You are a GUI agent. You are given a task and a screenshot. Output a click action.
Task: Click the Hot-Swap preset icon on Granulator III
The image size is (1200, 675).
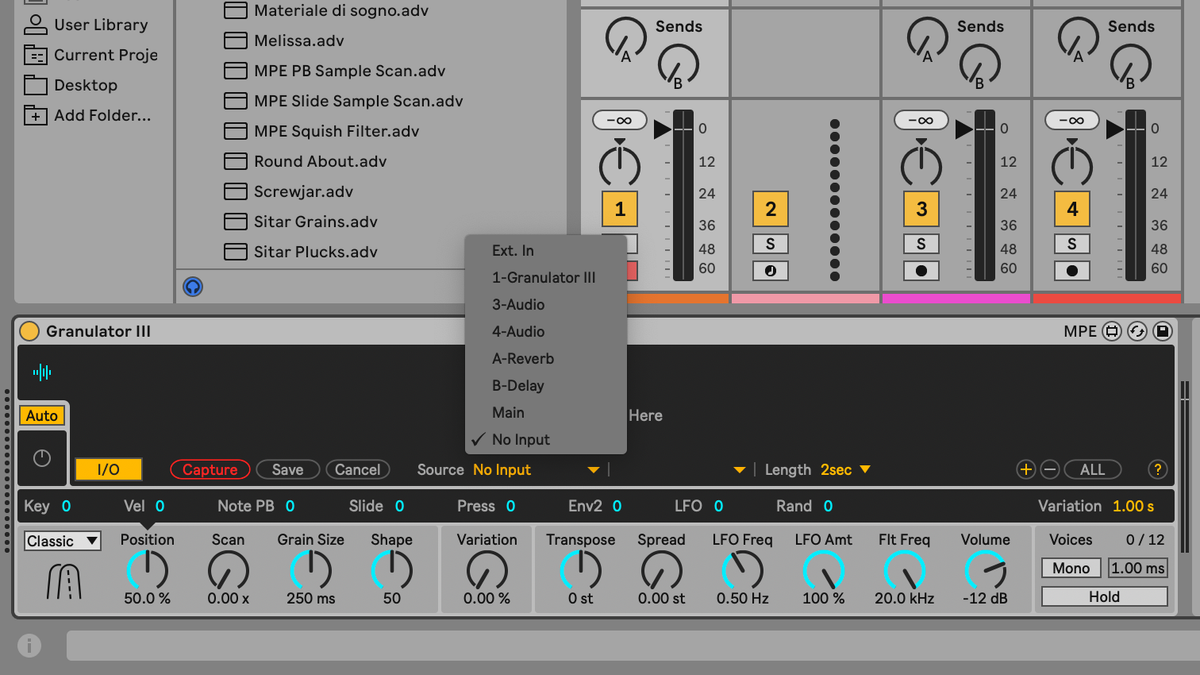(1137, 330)
